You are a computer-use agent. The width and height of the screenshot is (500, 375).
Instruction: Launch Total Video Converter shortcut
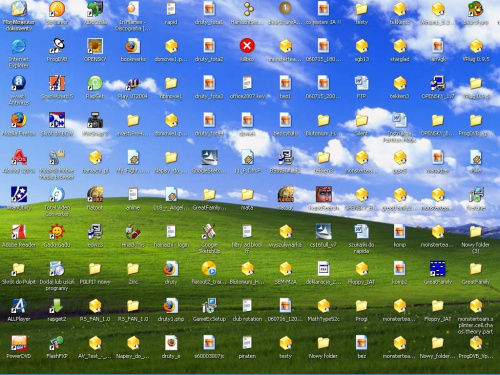tap(57, 194)
